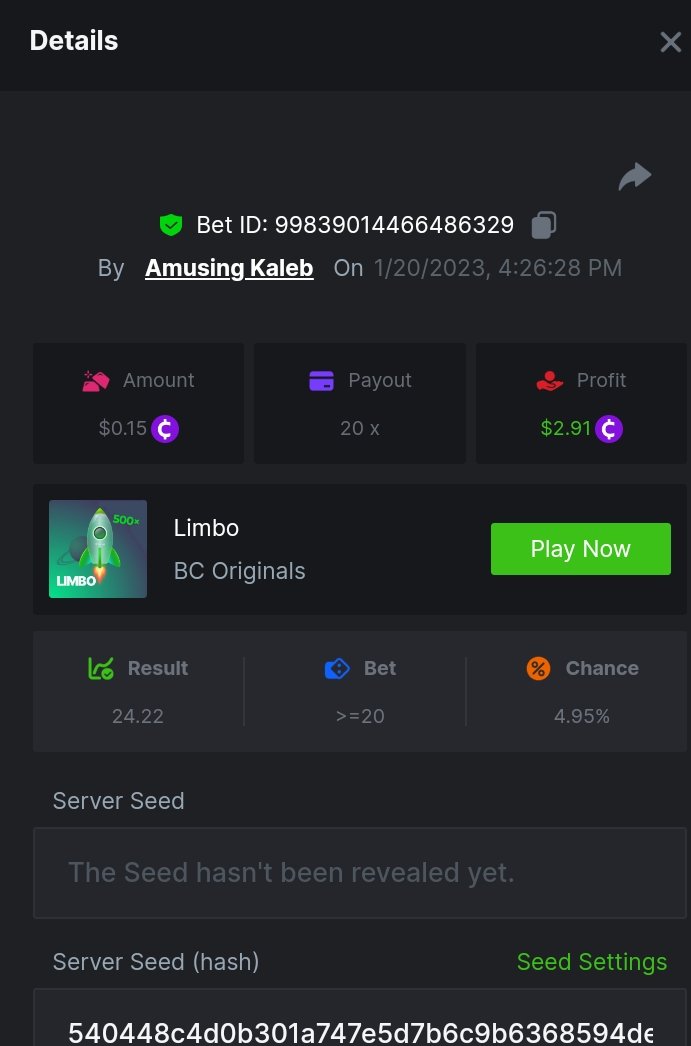Click the orange Chance percent icon

tap(538, 669)
